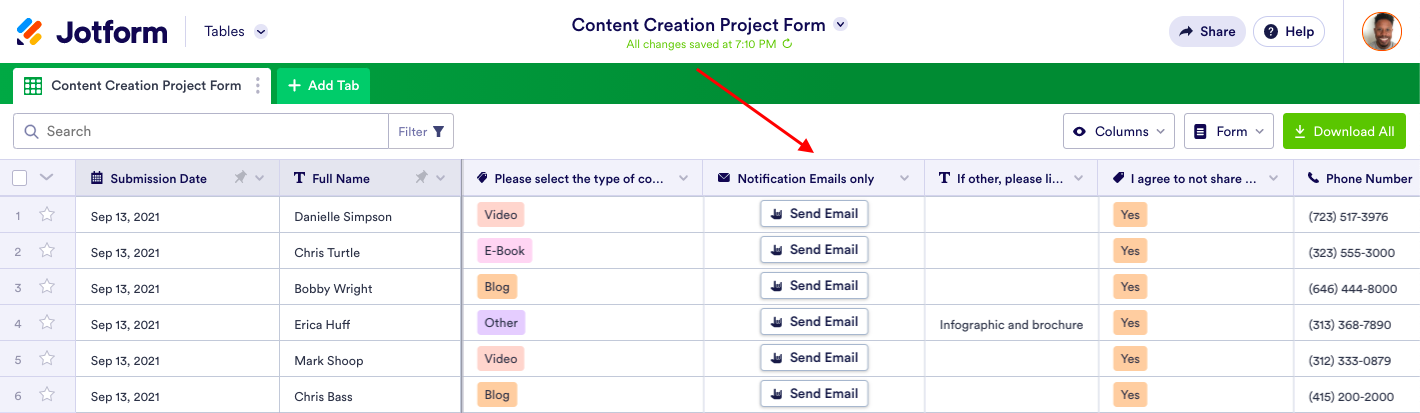Click into the Search field
1420x413 pixels.
pos(210,131)
